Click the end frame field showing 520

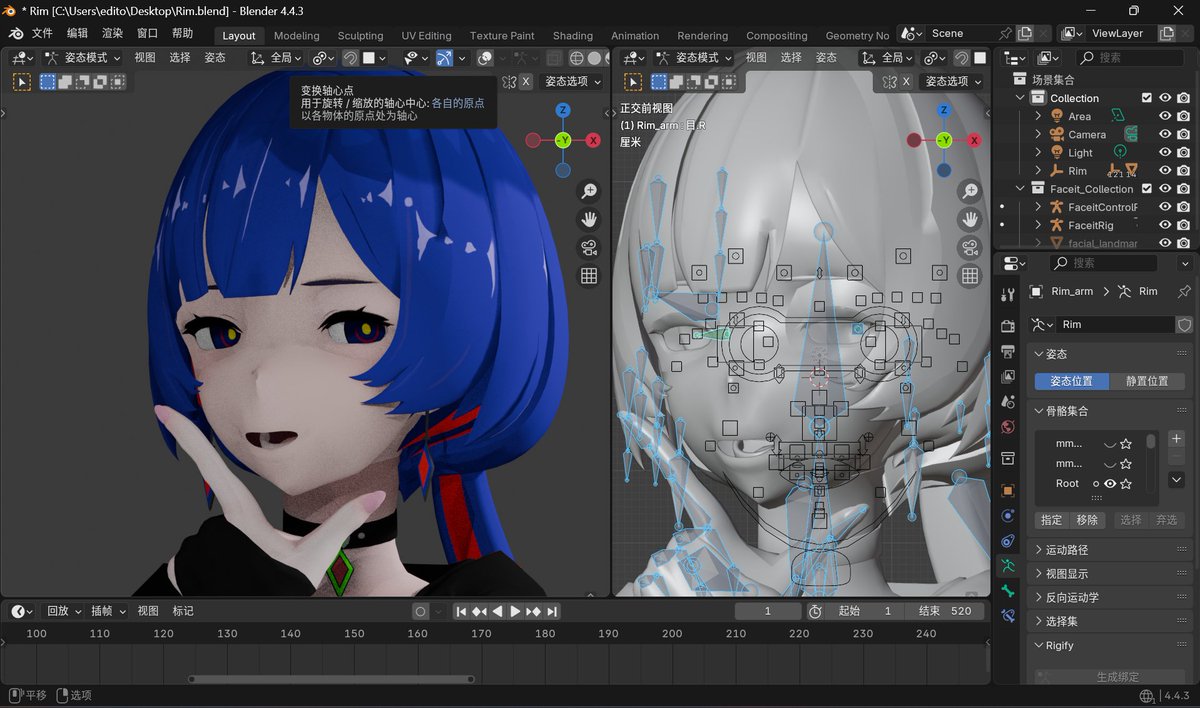[x=946, y=611]
